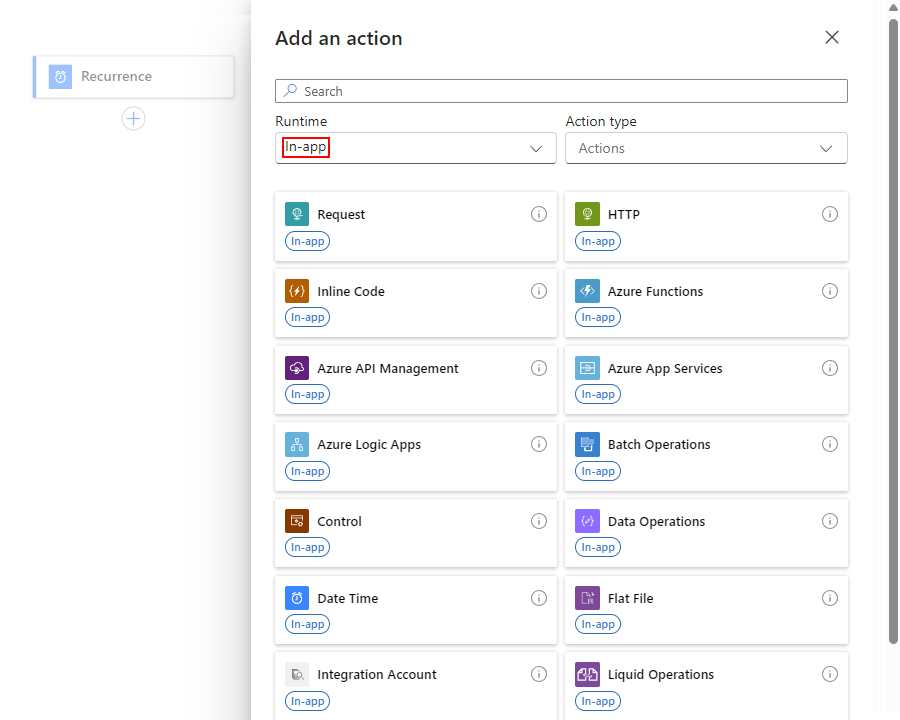Expand the Runtime dropdown
The width and height of the screenshot is (900, 720).
(415, 148)
